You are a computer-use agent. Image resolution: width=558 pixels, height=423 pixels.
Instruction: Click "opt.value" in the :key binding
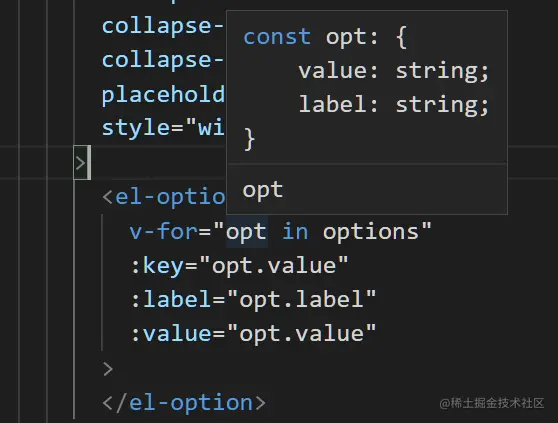274,266
